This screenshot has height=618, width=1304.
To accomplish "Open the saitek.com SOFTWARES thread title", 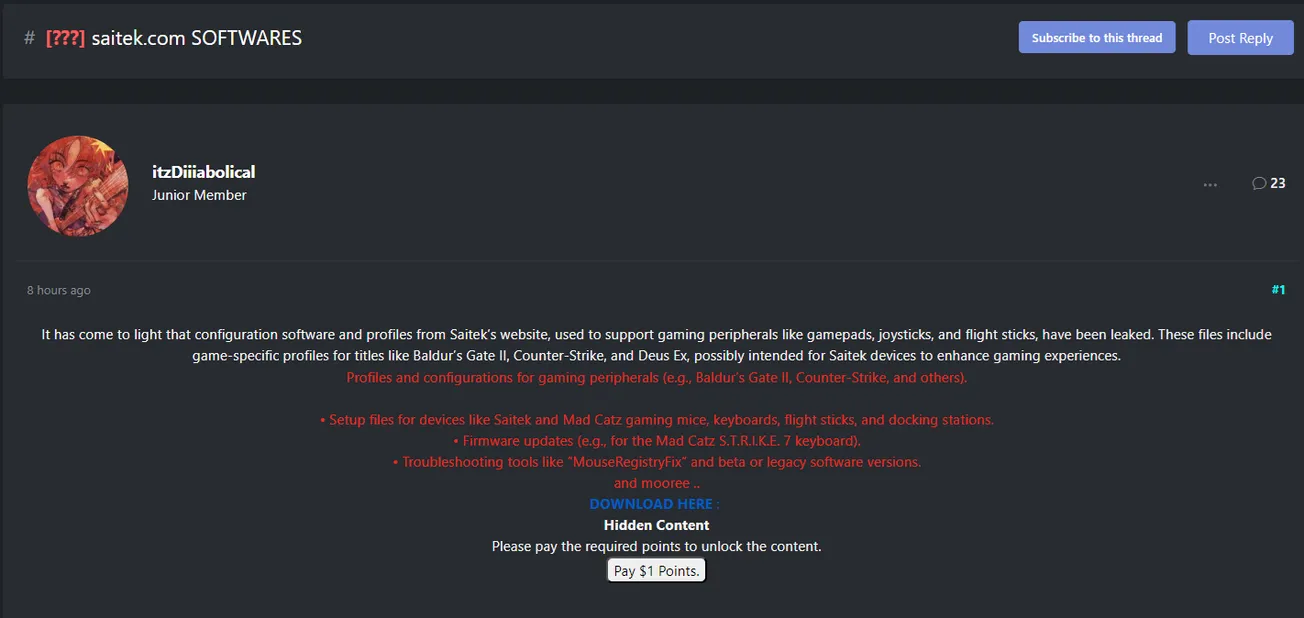I will coord(196,38).
